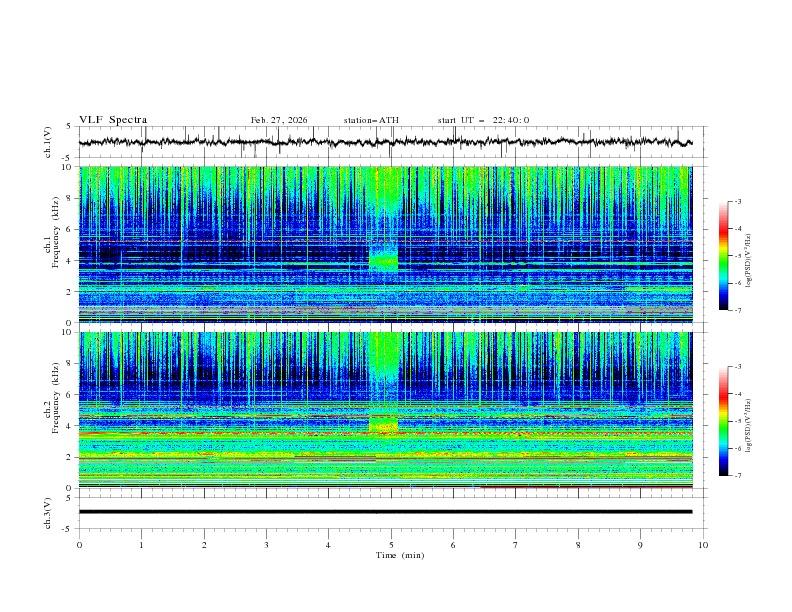Click the ch.1(V) axis label
The width and height of the screenshot is (792, 612).
(x=48, y=142)
